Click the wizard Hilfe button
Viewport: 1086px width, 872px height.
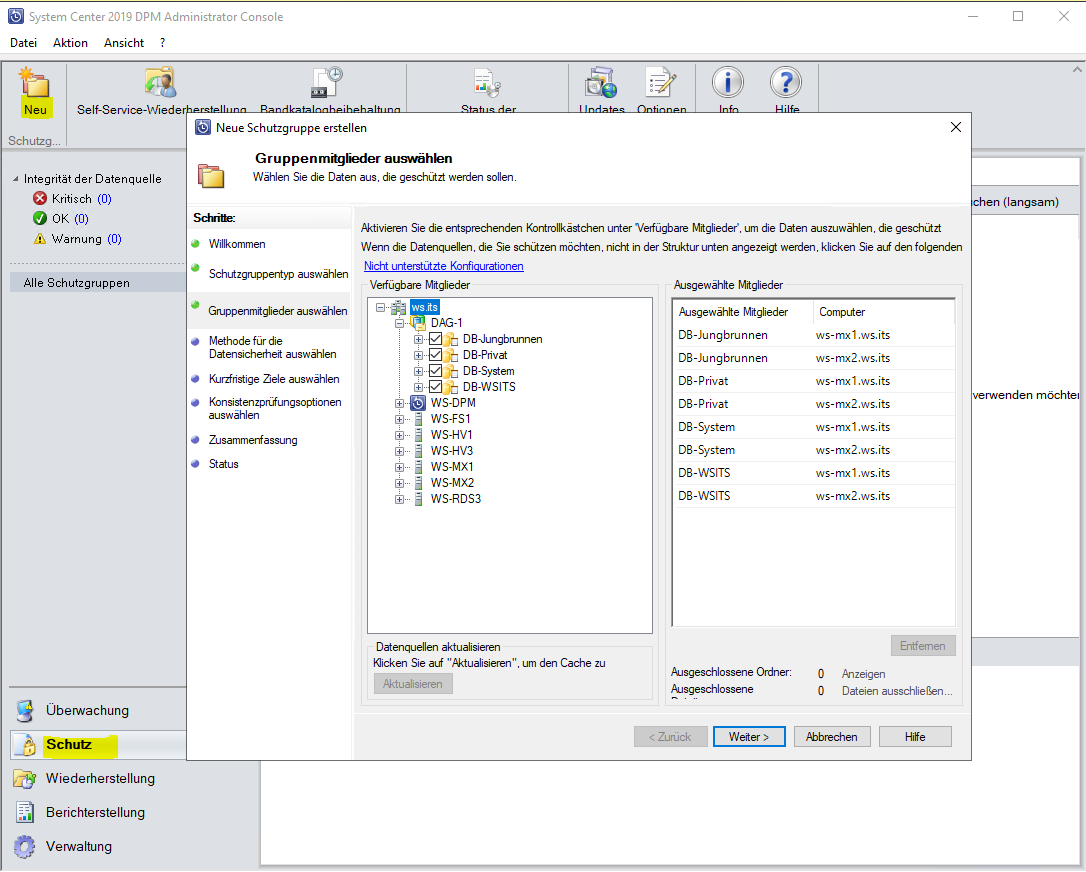tap(915, 737)
